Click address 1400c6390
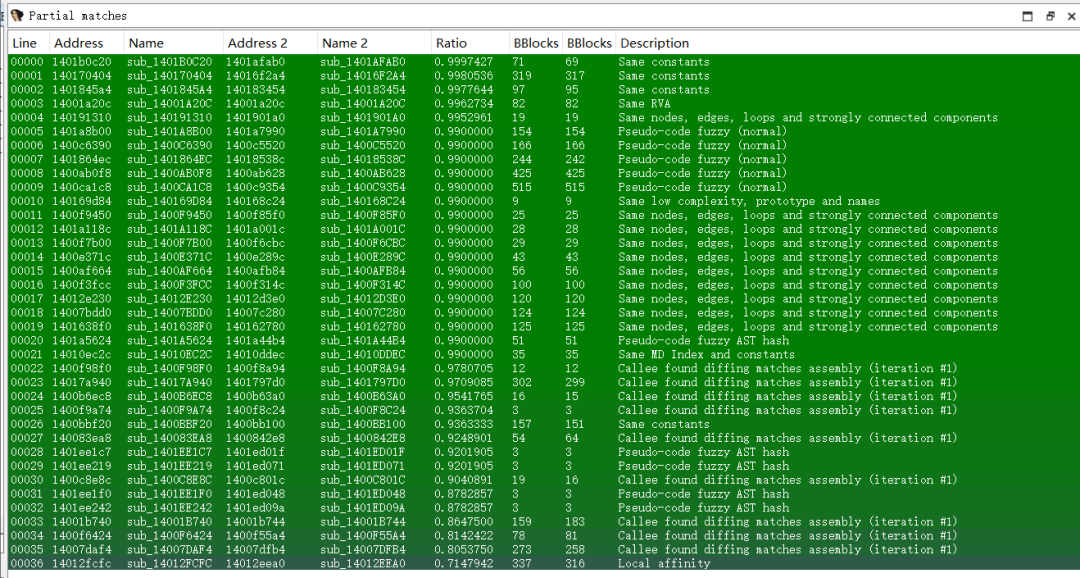Screen dimensions: 1080x578 (x=82, y=145)
